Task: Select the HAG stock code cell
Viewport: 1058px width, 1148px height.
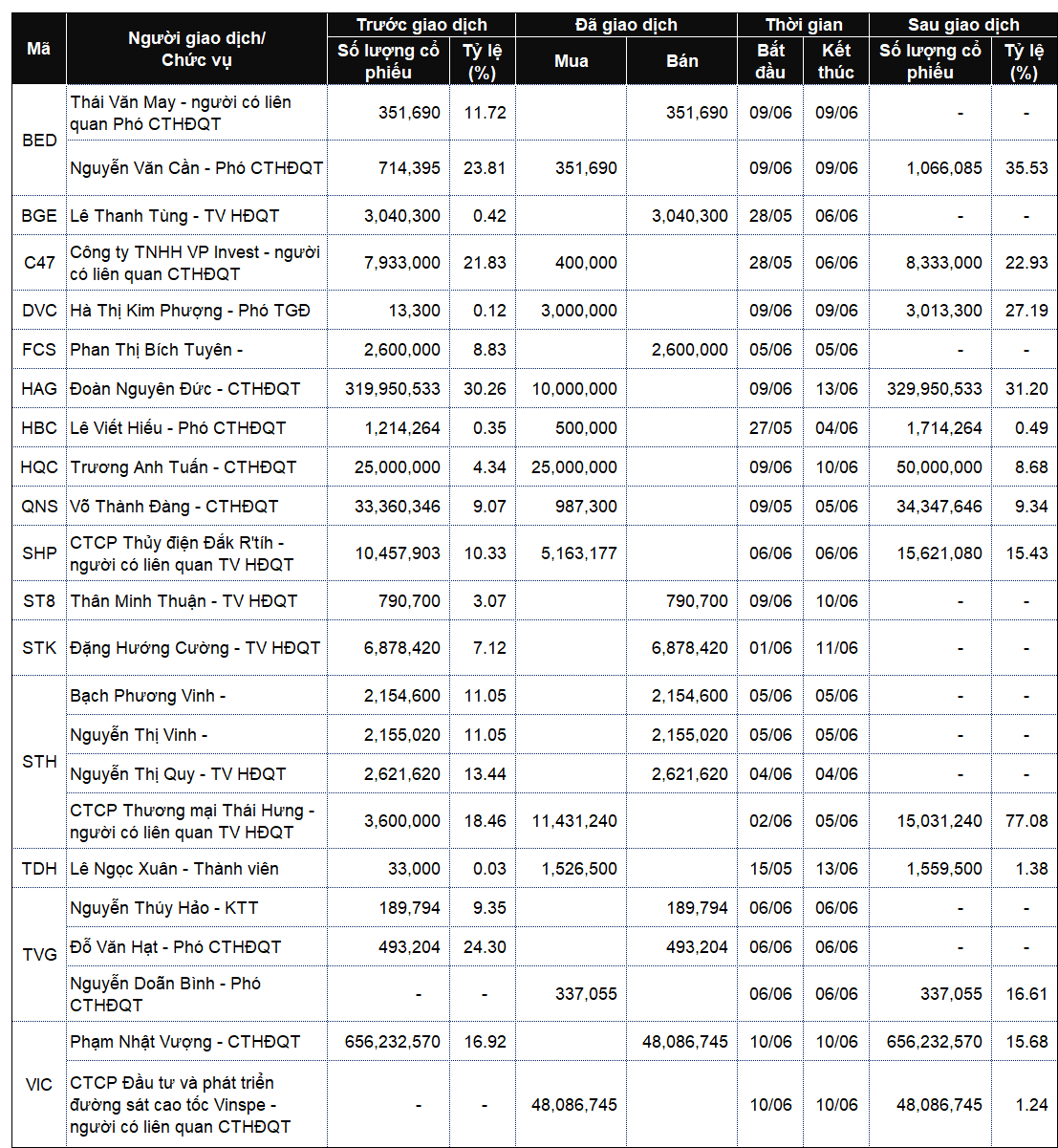Action: coord(39,389)
